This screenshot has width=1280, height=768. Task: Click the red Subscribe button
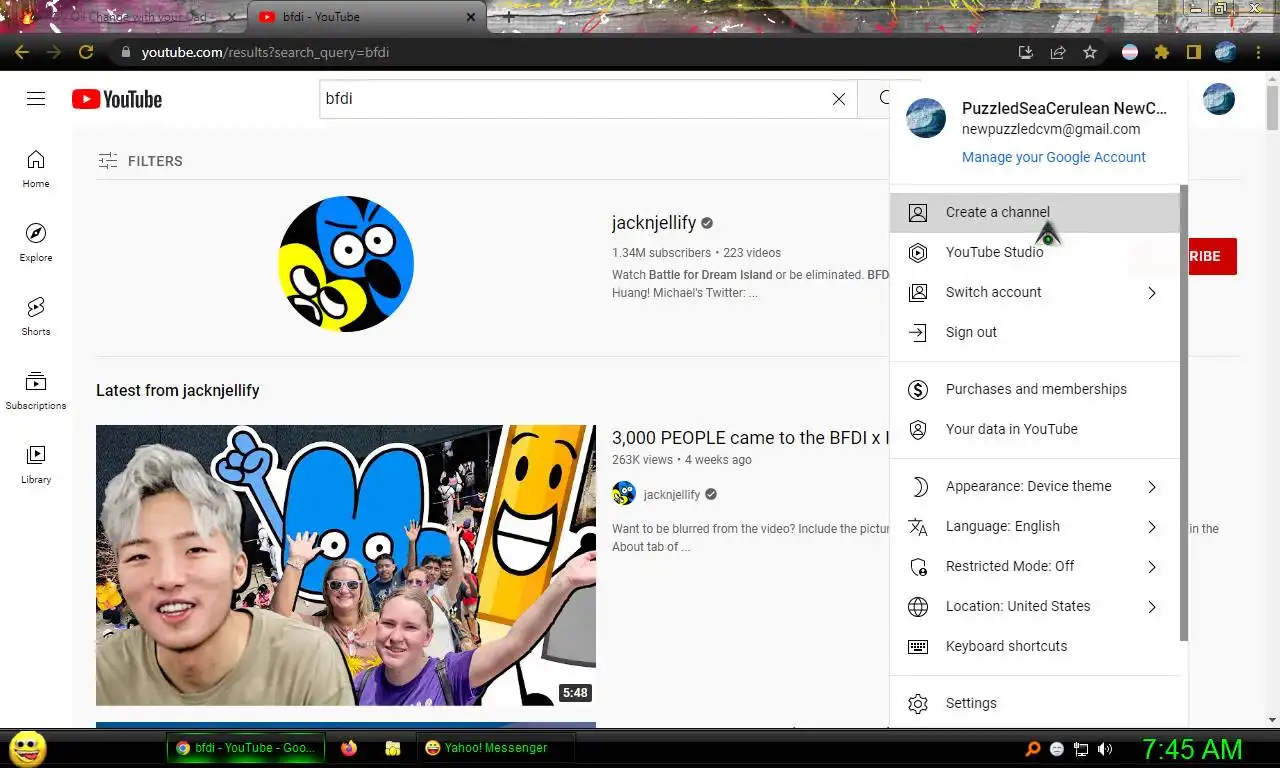pyautogui.click(x=1211, y=256)
